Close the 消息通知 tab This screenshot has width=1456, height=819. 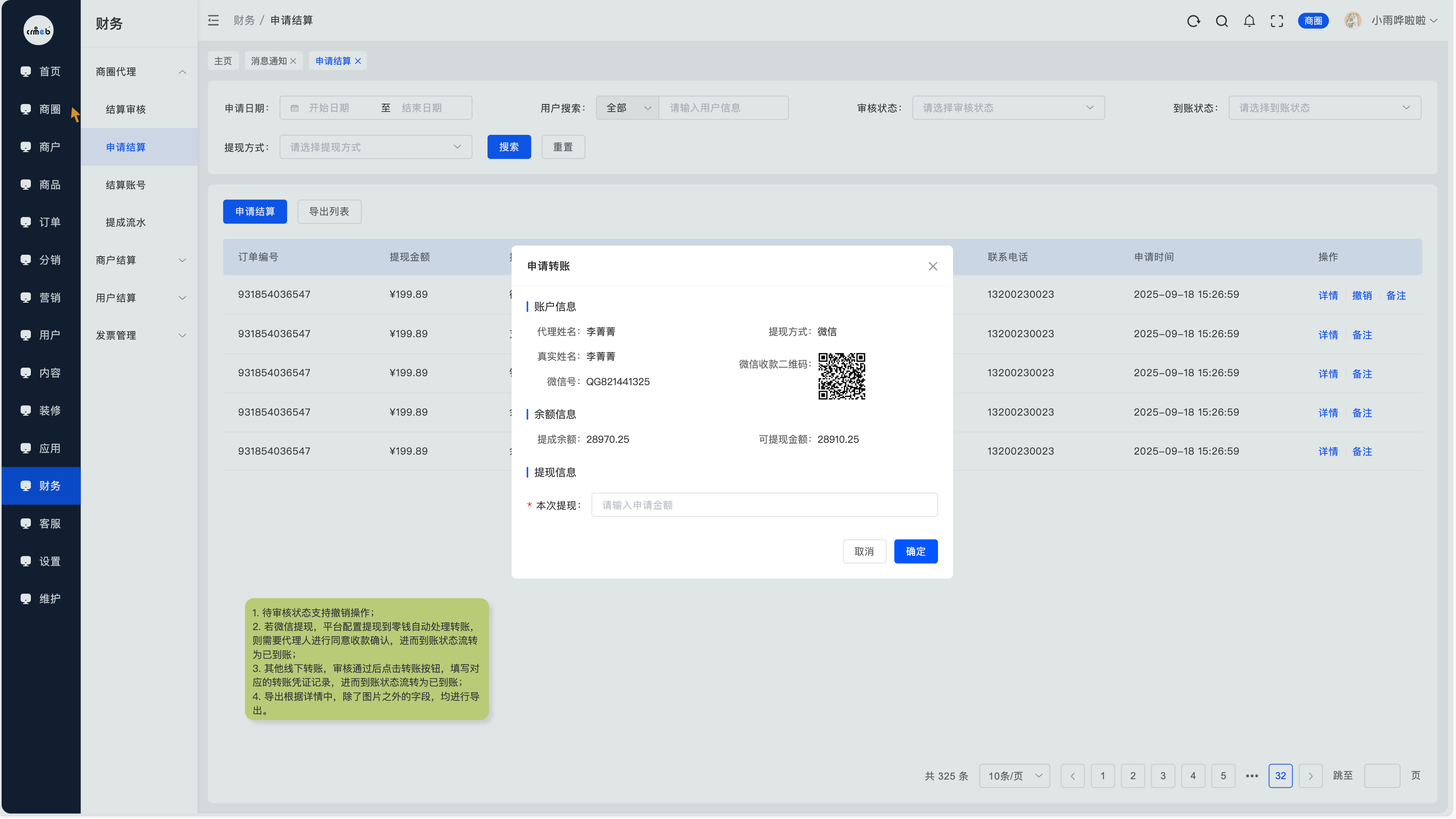tap(293, 61)
